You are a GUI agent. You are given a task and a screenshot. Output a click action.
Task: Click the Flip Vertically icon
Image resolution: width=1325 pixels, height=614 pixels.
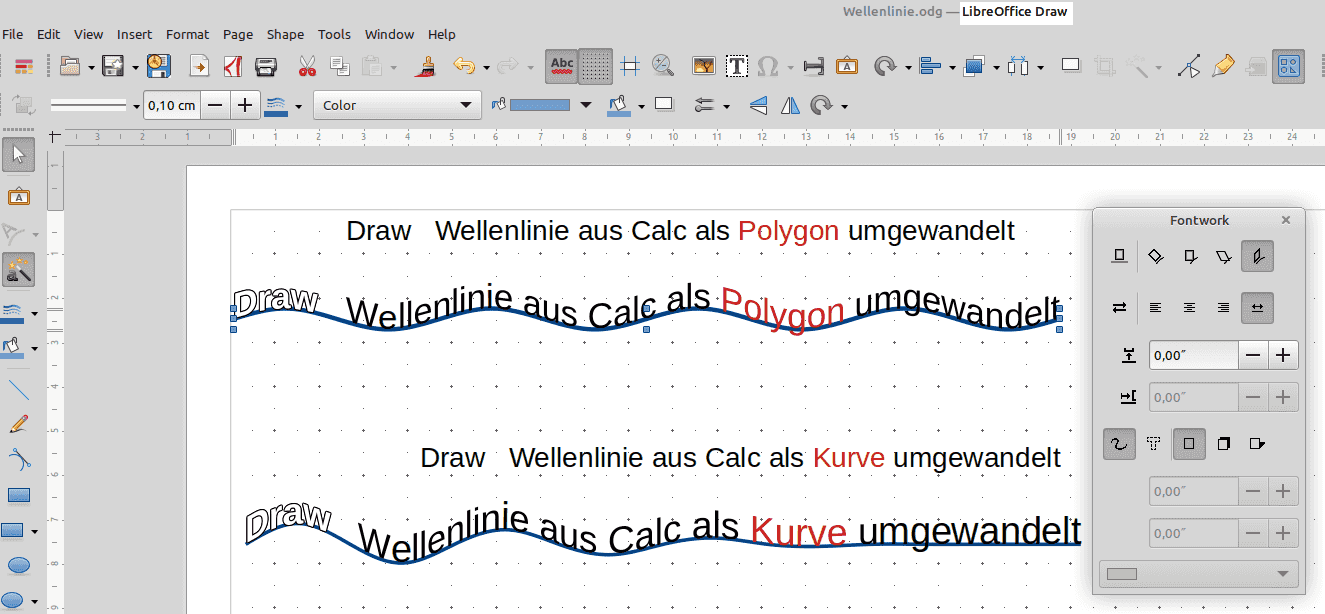[x=759, y=105]
